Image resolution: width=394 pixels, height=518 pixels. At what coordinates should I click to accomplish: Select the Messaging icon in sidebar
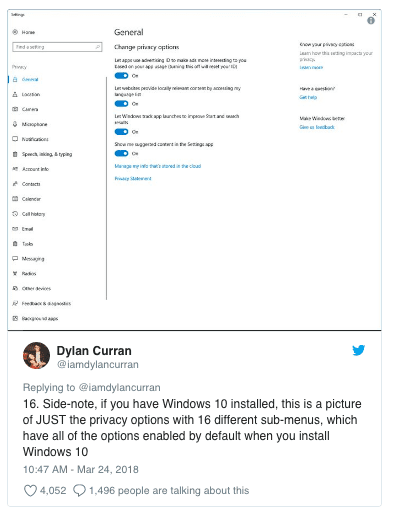click(15, 258)
